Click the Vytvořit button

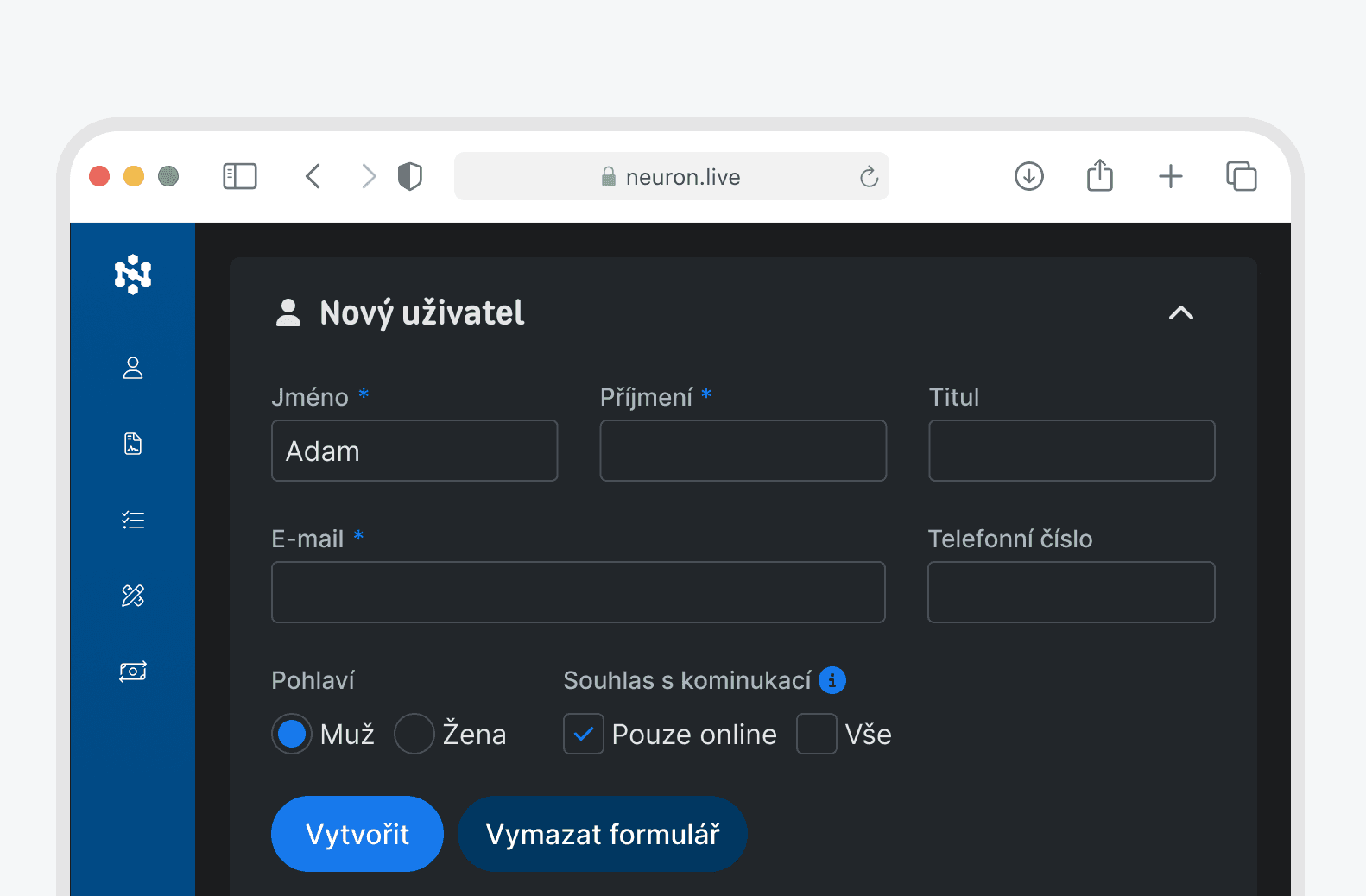click(x=357, y=834)
